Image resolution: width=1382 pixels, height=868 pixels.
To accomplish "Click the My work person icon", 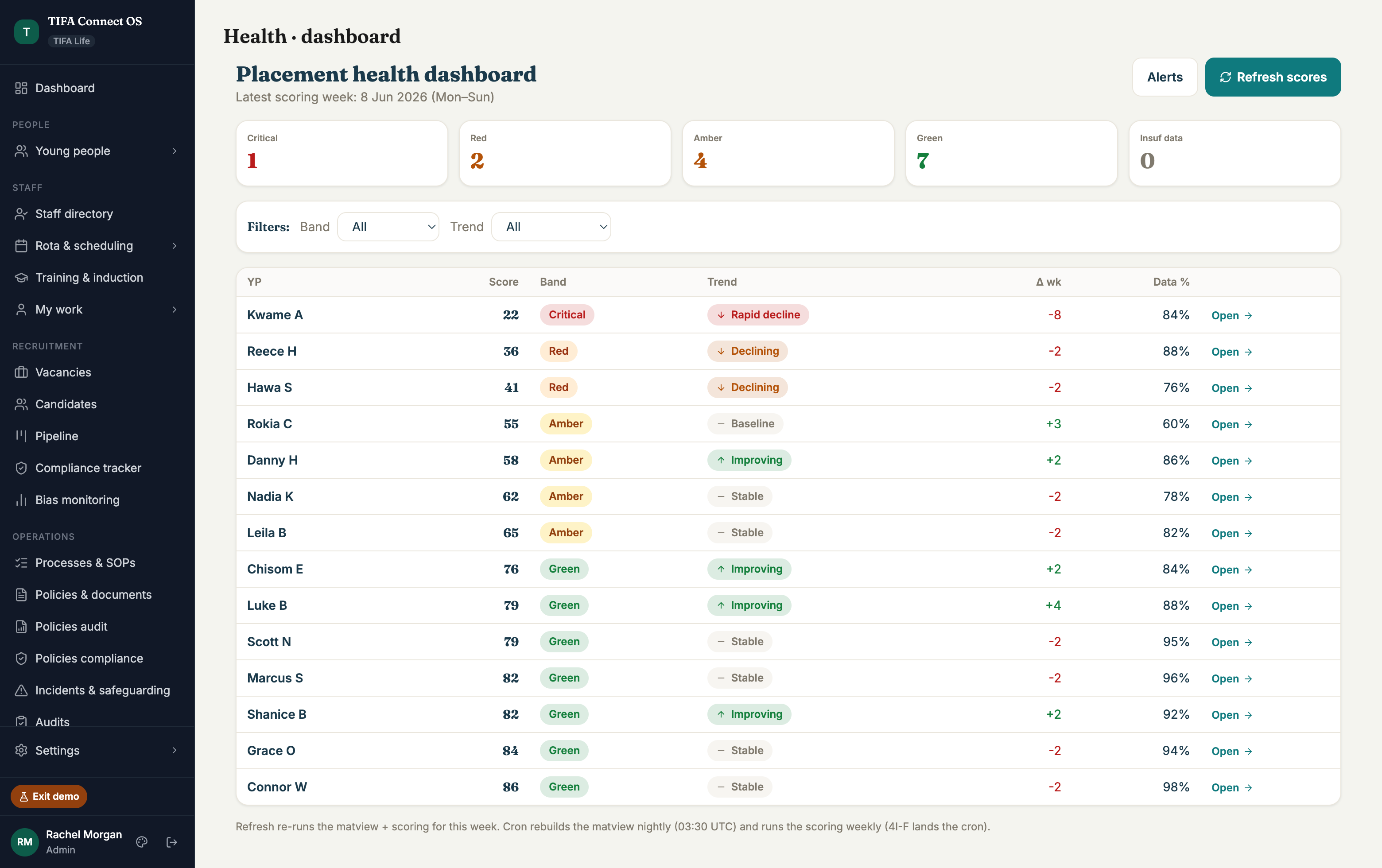I will 21,309.
